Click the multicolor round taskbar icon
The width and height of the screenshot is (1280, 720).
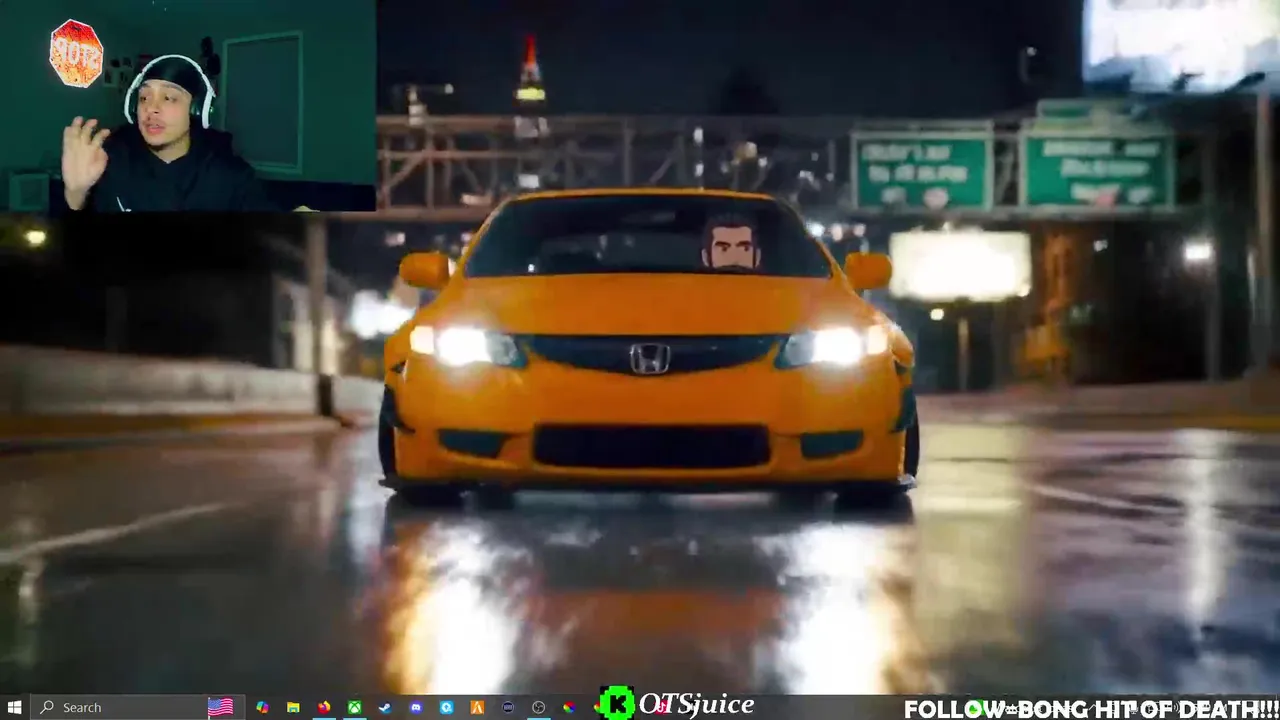click(569, 707)
